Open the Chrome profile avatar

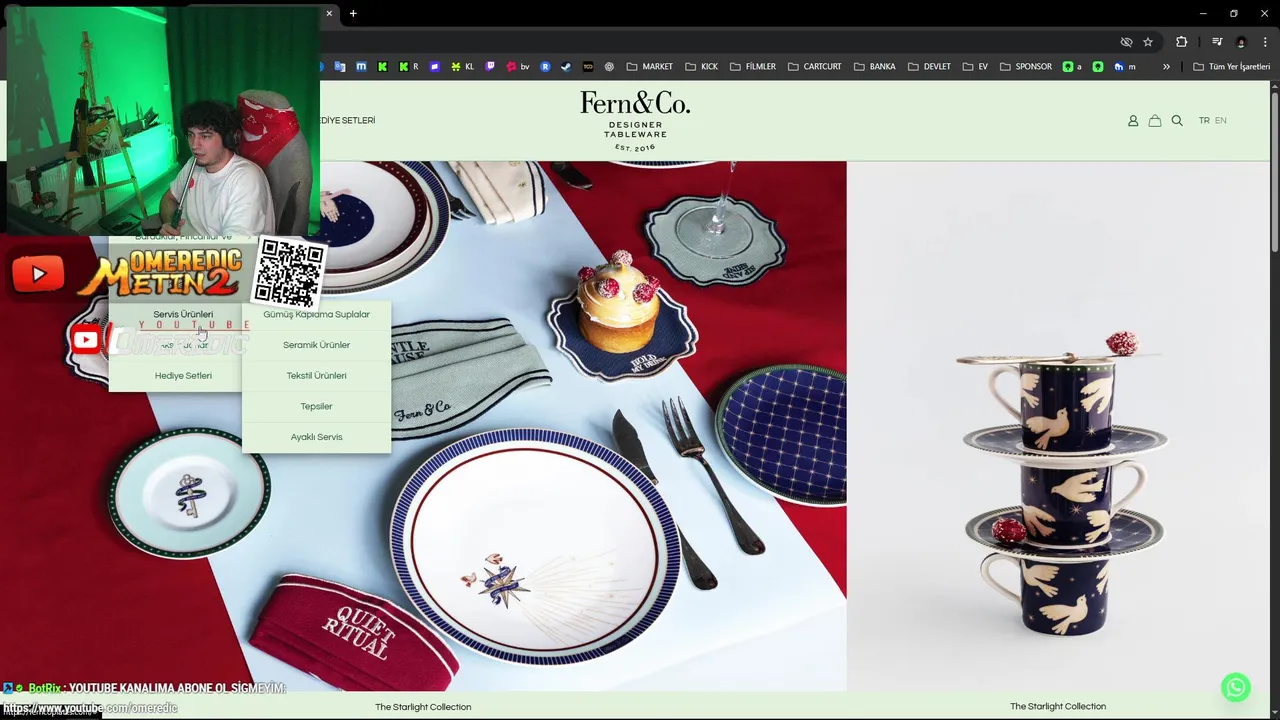pyautogui.click(x=1241, y=42)
